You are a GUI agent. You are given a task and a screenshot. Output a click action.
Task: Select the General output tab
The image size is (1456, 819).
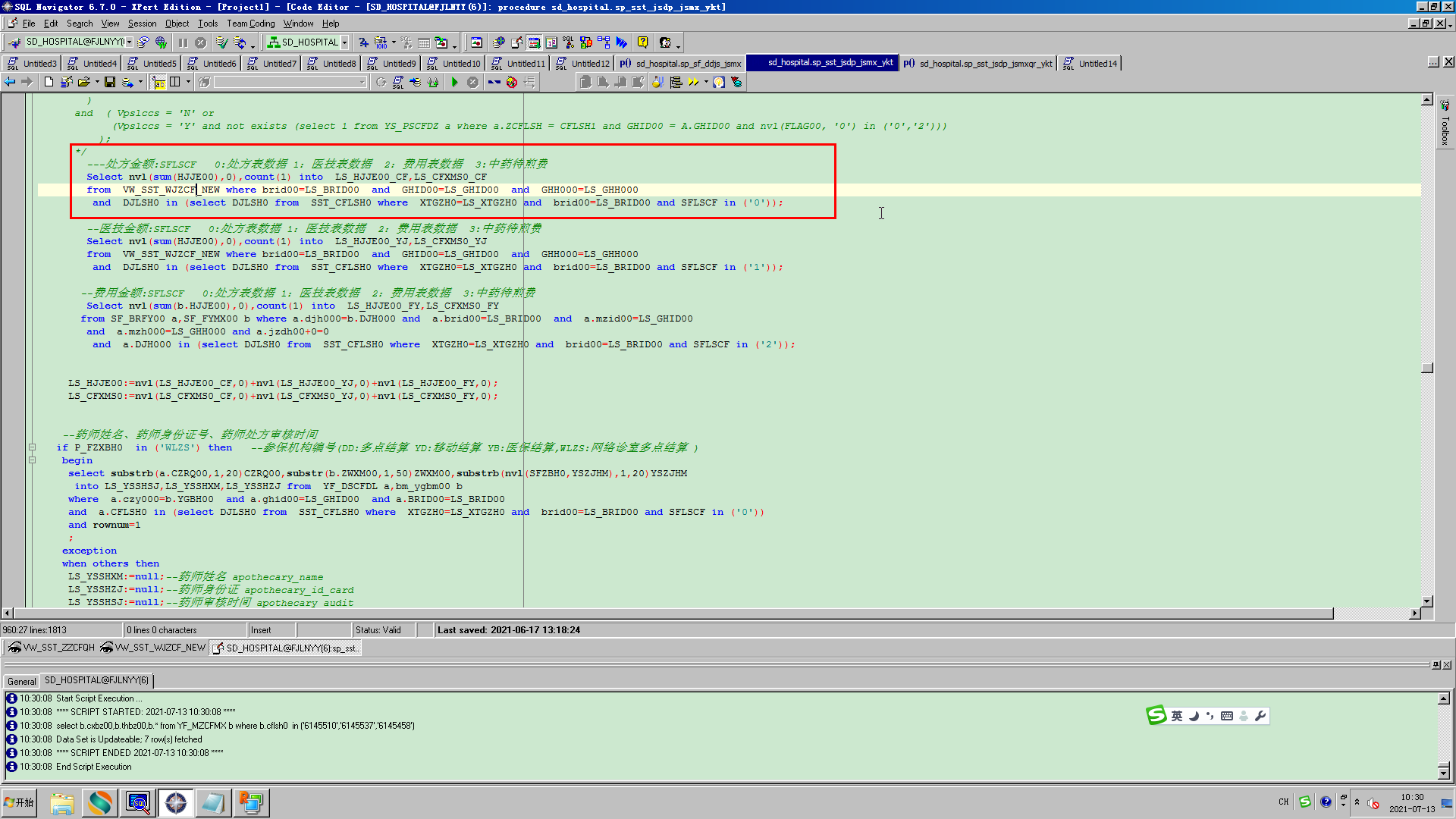pos(21,681)
